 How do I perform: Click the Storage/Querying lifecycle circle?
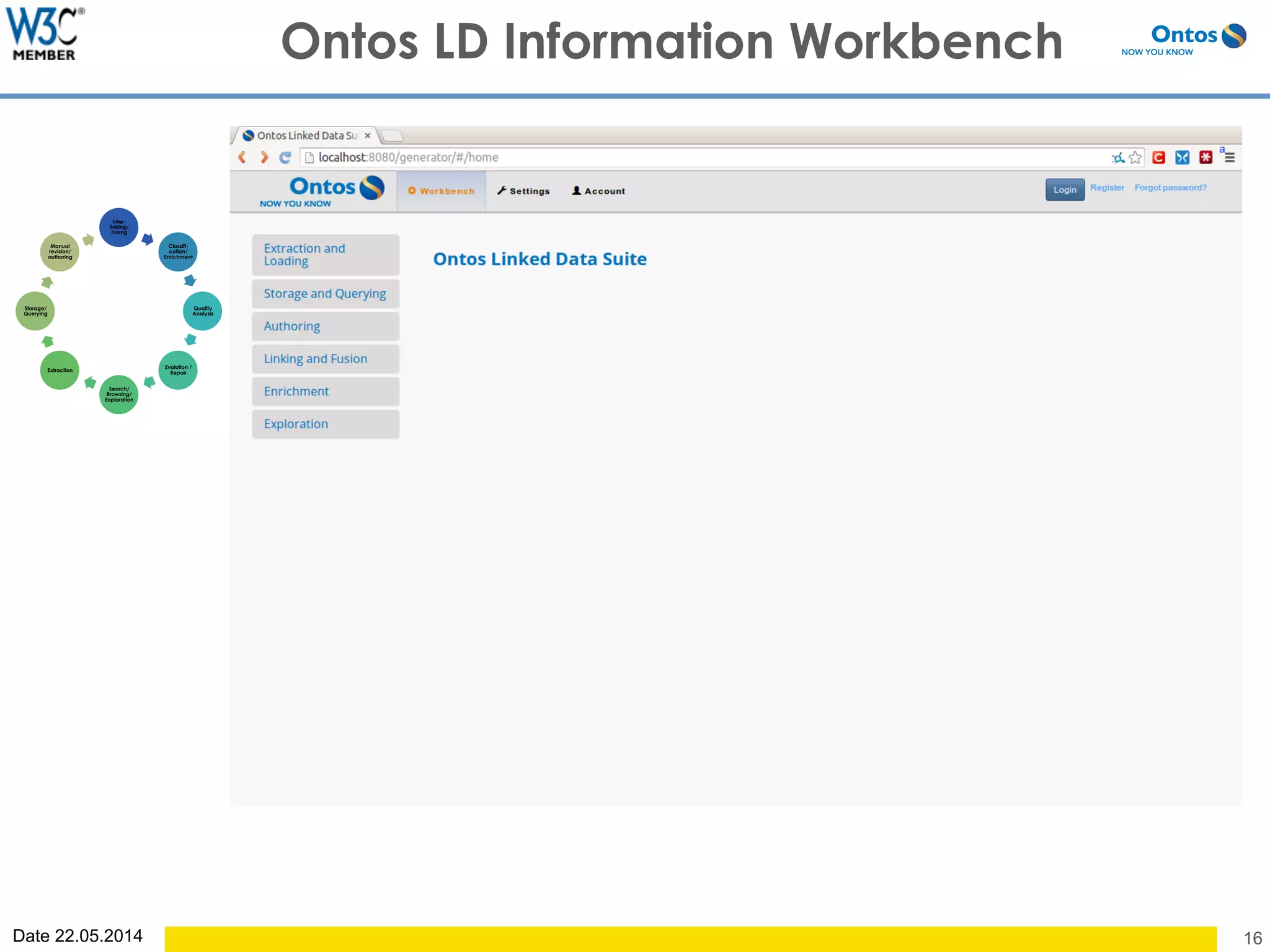35,311
